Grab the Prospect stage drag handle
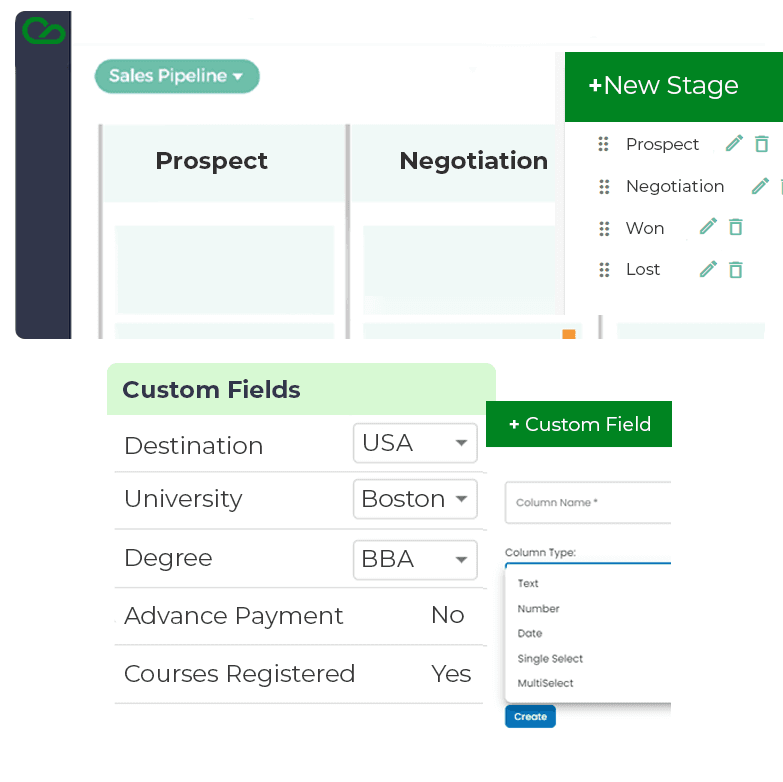The image size is (783, 782). (603, 145)
